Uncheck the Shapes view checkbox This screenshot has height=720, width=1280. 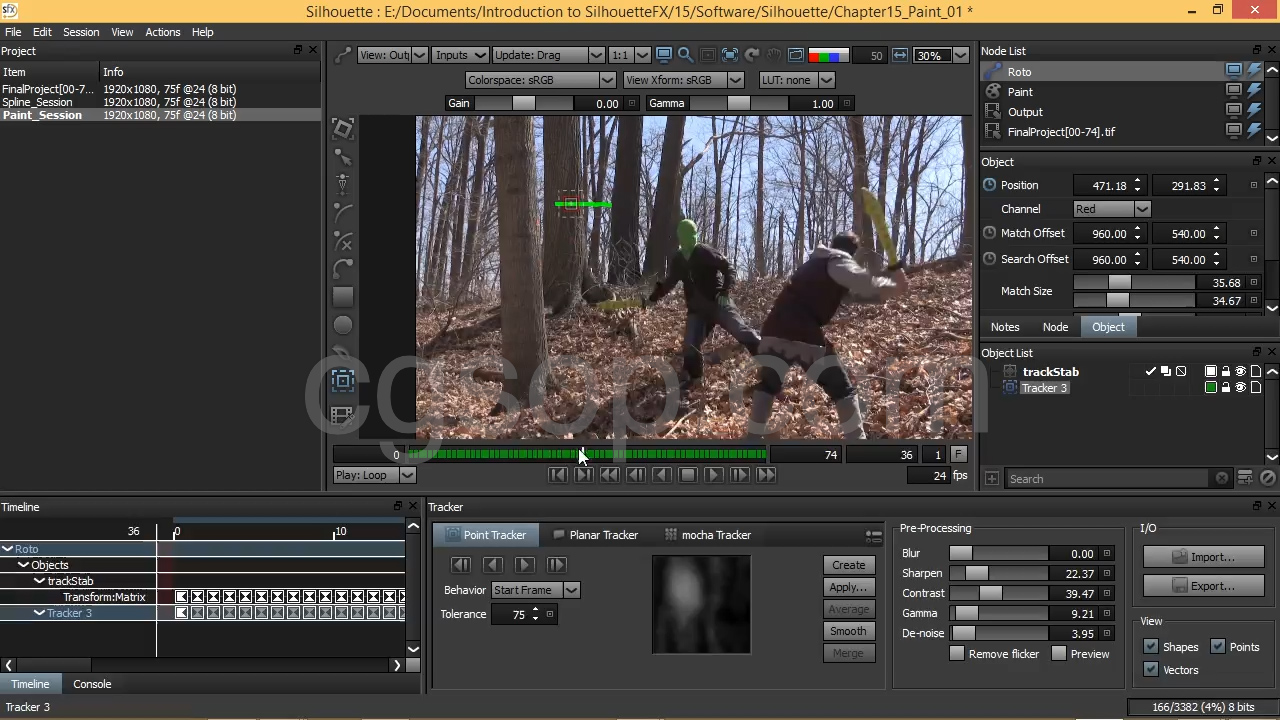tap(1151, 647)
